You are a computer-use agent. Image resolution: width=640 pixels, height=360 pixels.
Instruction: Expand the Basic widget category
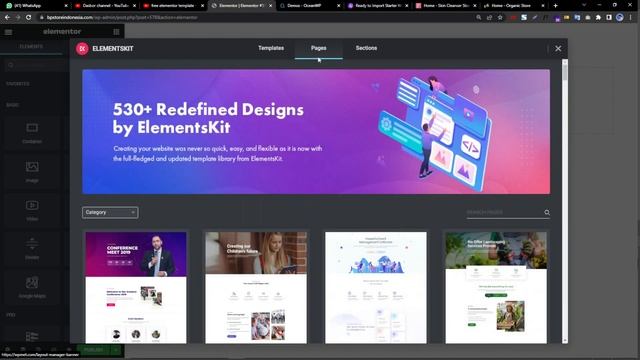(x=12, y=105)
